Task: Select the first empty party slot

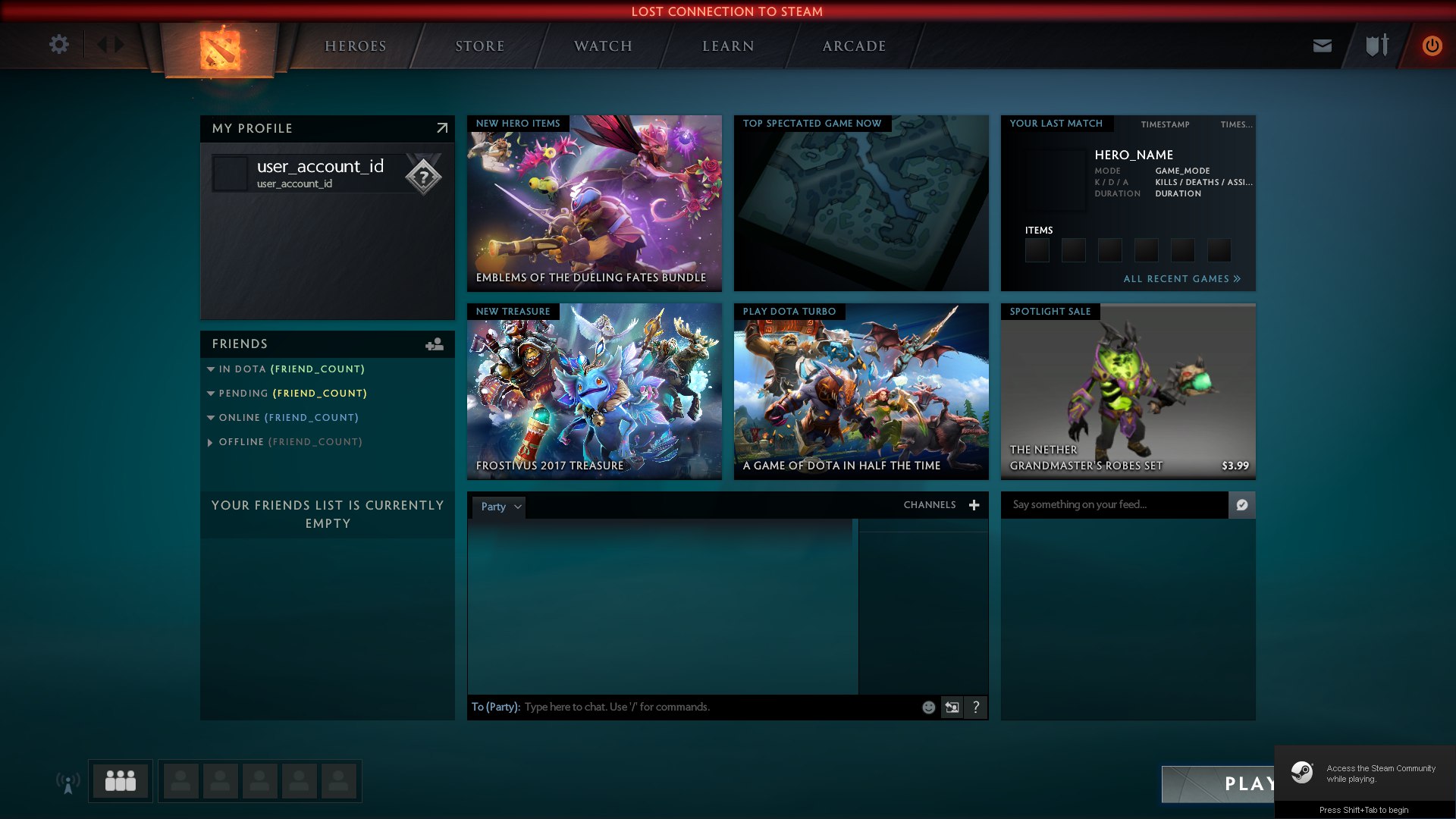Action: 181,781
